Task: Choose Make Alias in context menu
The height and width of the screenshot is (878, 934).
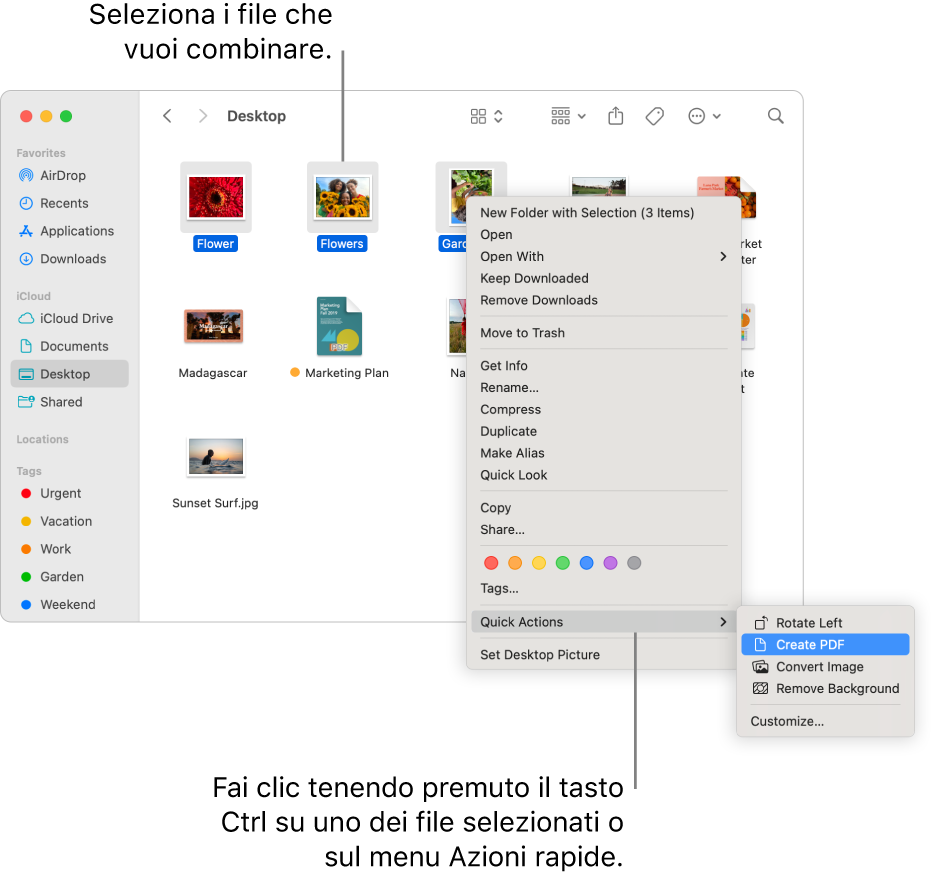Action: click(x=603, y=453)
